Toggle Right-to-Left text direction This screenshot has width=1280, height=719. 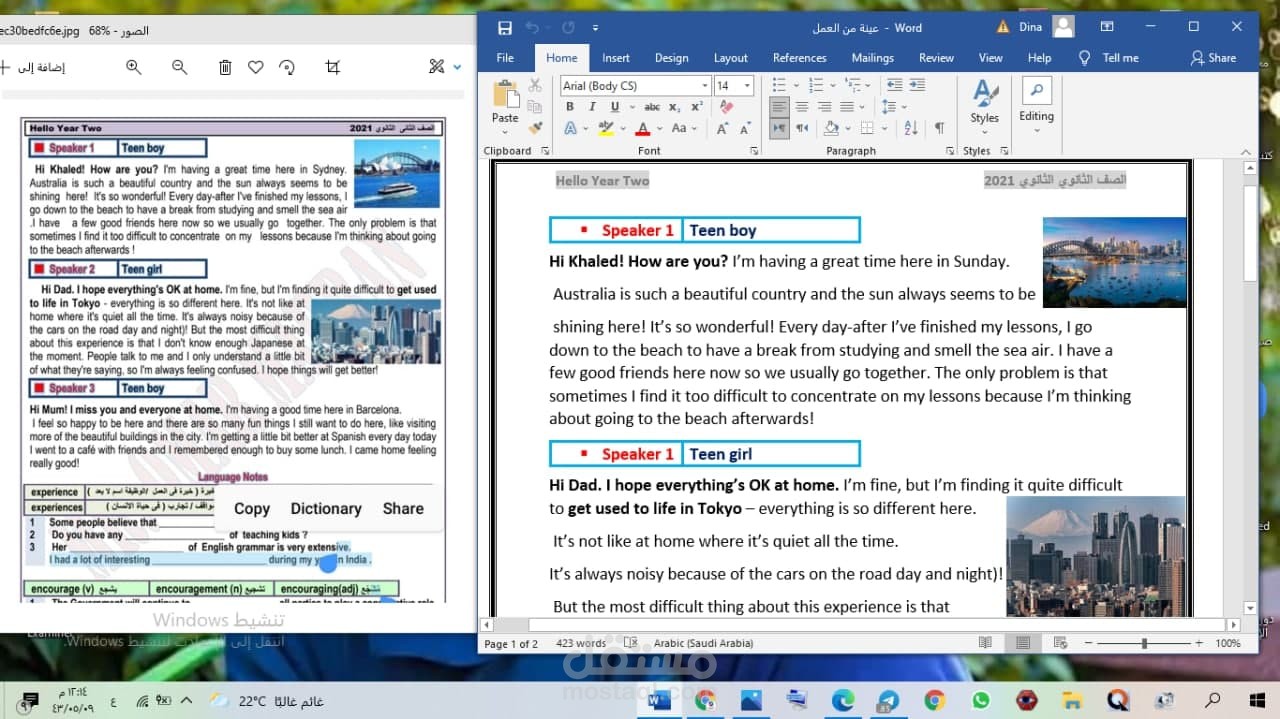point(802,128)
